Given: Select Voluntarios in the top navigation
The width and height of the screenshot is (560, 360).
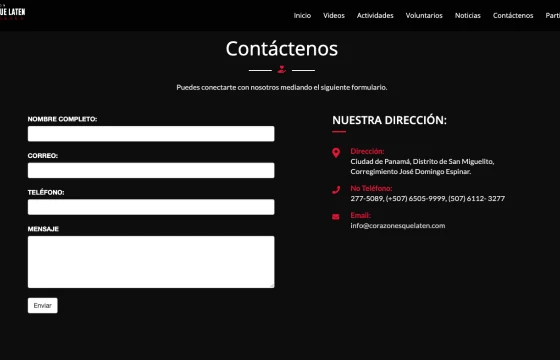Looking at the screenshot, I should point(424,15).
